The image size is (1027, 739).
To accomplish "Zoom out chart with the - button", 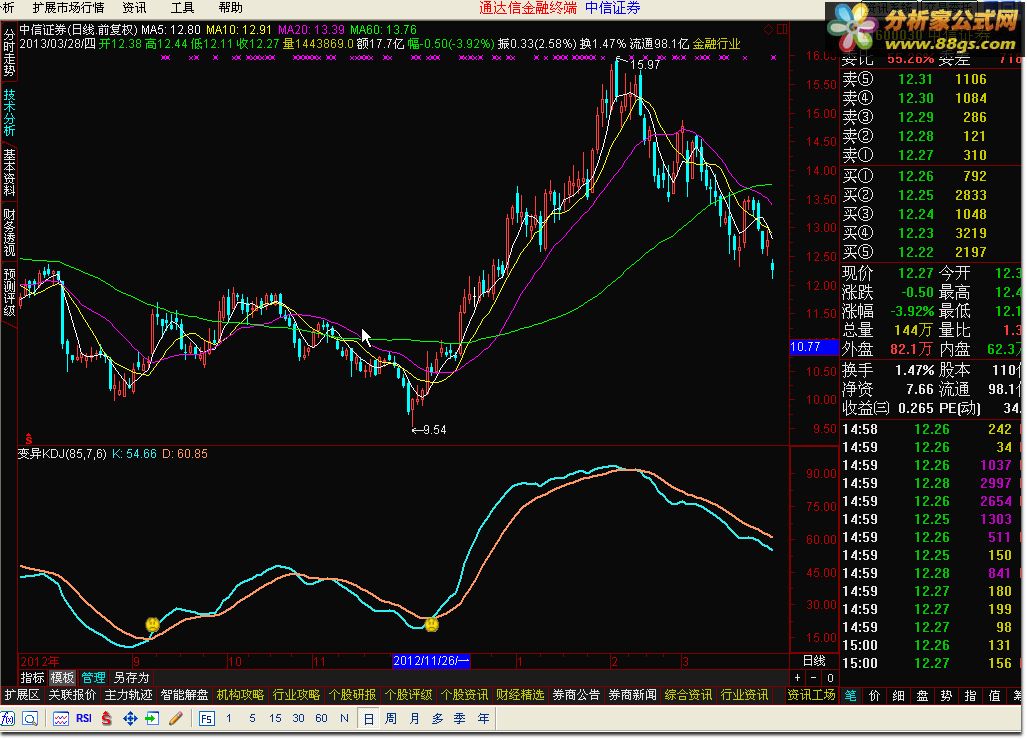I will [x=813, y=678].
